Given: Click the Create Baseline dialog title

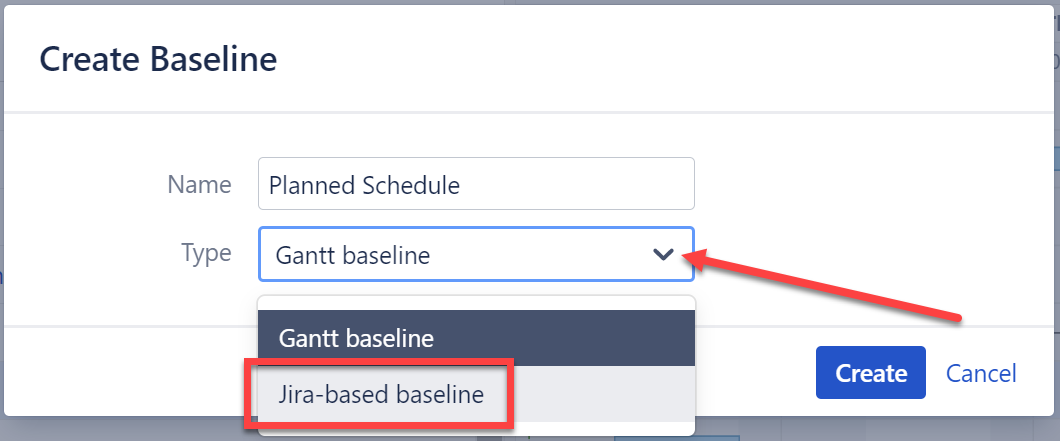Looking at the screenshot, I should click(158, 60).
